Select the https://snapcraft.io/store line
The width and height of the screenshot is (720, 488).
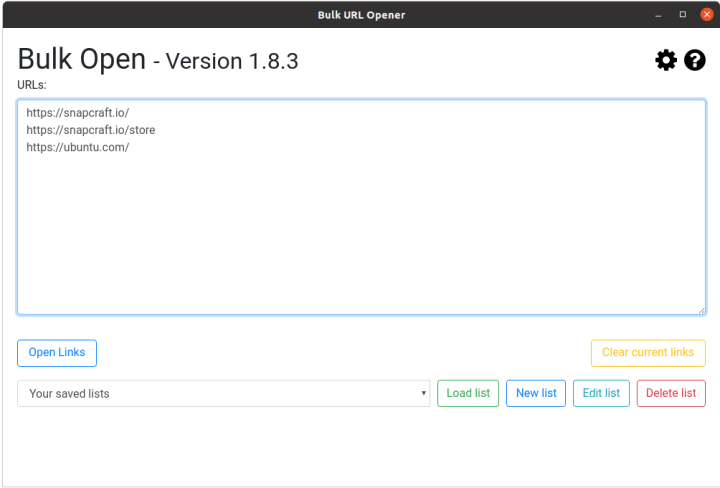(90, 130)
